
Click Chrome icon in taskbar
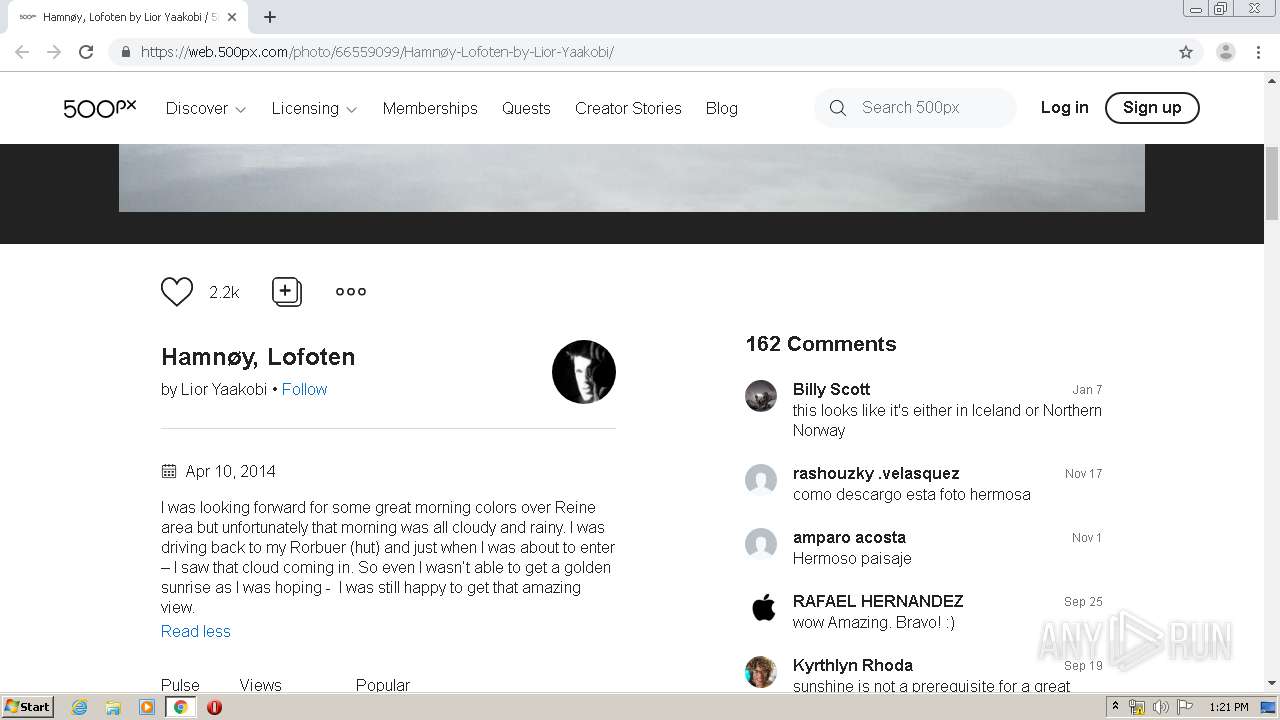point(180,707)
